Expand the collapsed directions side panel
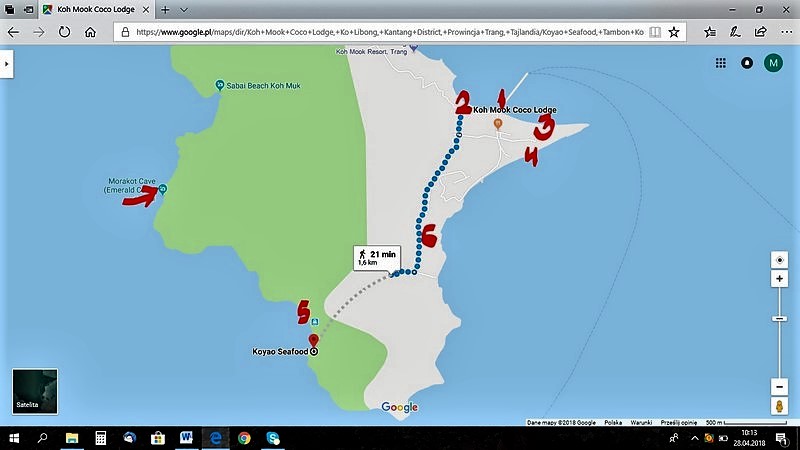The image size is (800, 450). [8, 63]
